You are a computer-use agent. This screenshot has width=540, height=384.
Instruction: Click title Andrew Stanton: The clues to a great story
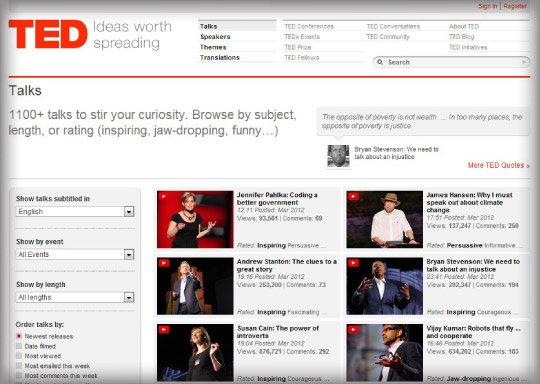(287, 265)
